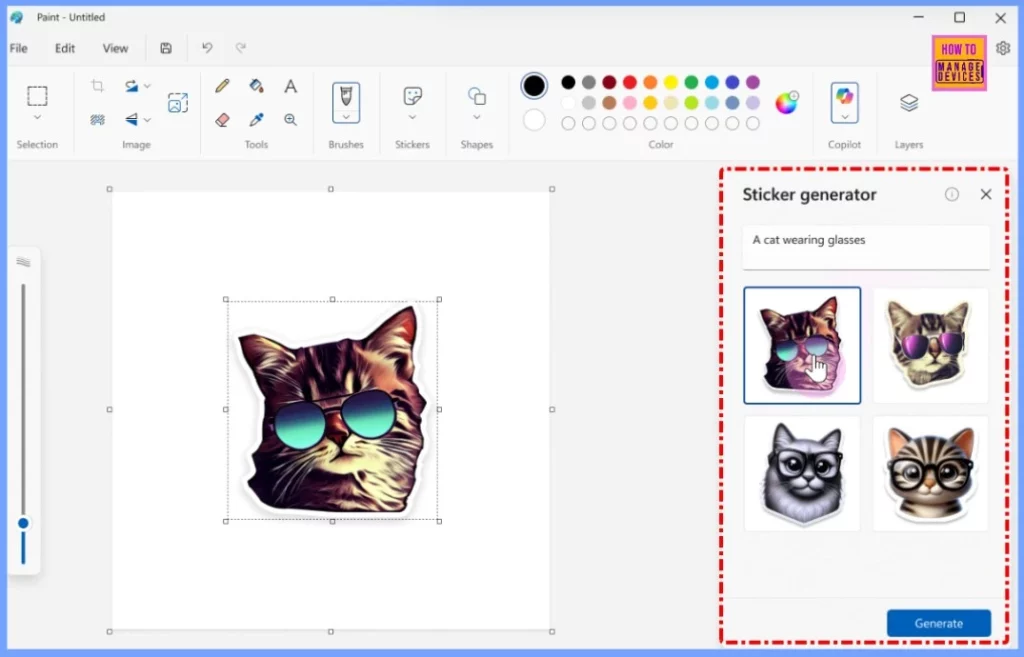This screenshot has width=1024, height=657.
Task: Click the brush size slider handle
Action: click(24, 523)
